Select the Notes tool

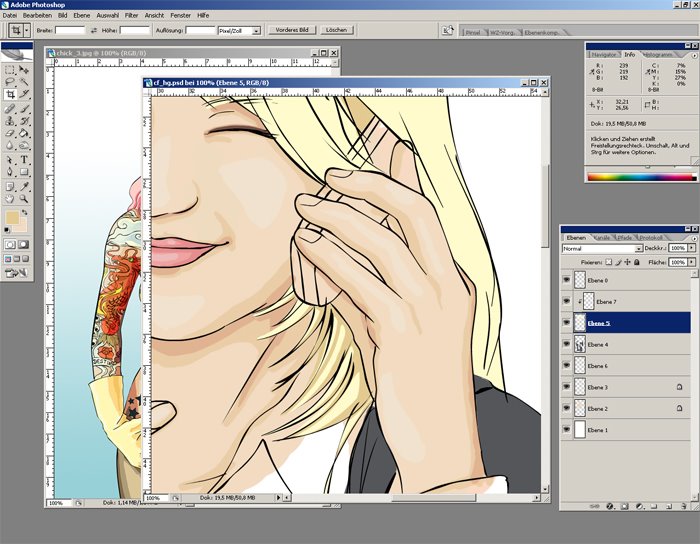pos(10,187)
